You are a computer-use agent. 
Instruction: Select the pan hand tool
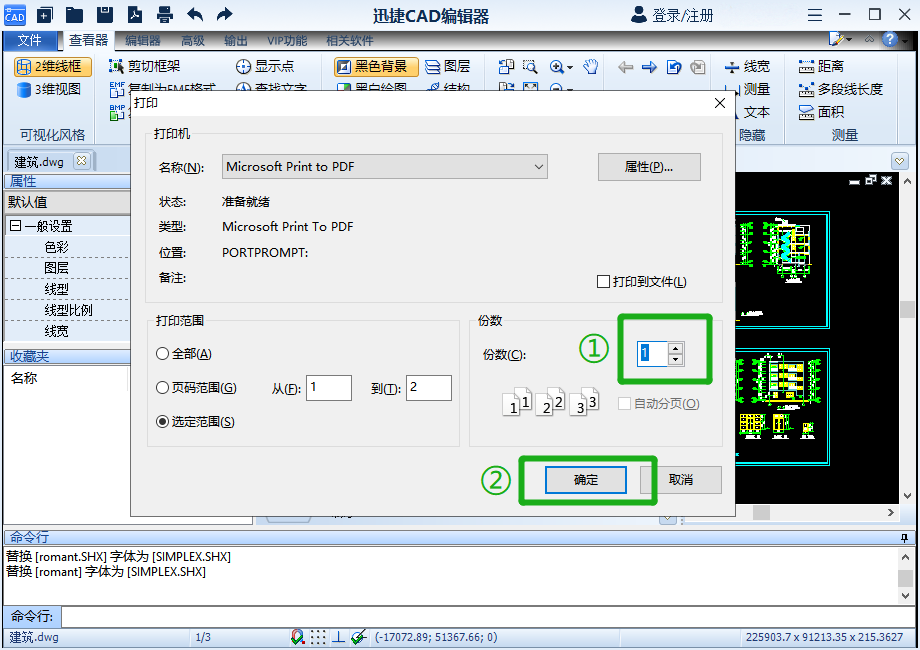(x=591, y=67)
